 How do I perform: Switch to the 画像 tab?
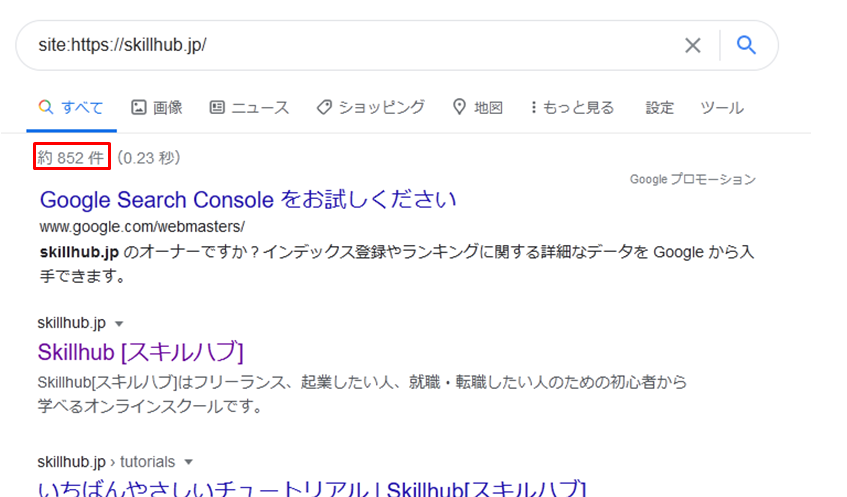157,108
